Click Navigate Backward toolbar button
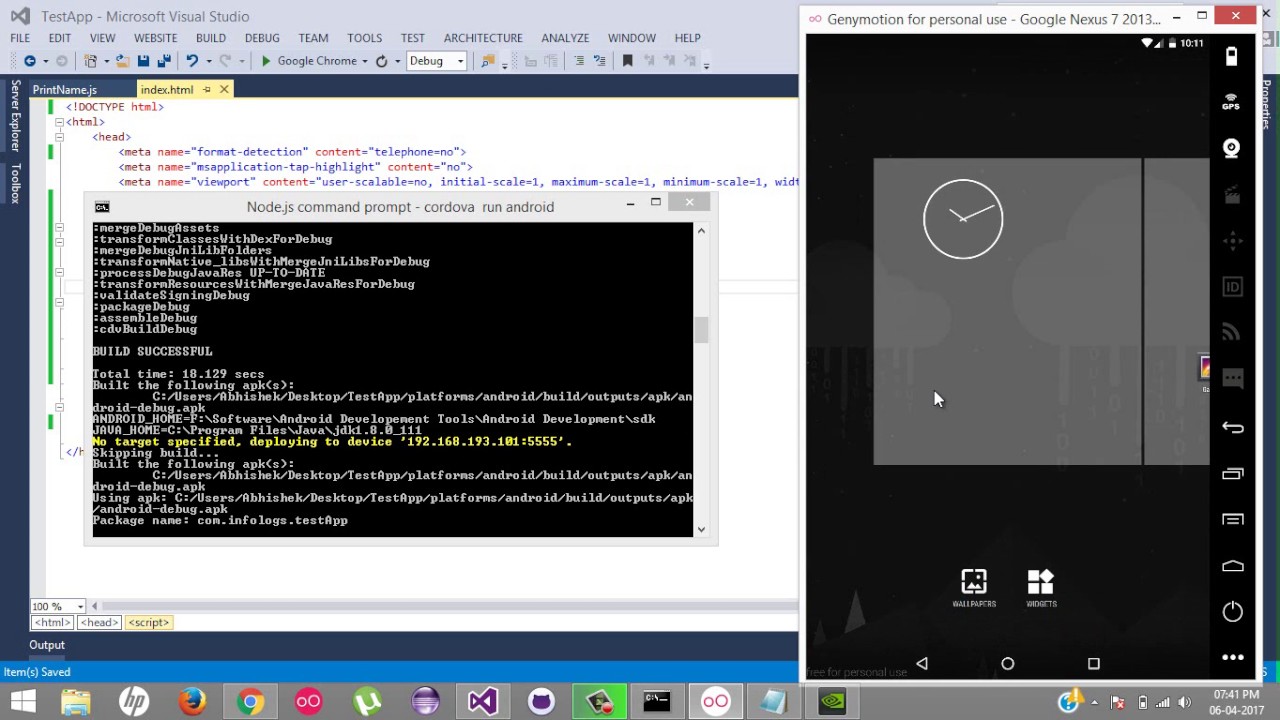This screenshot has width=1280, height=720. (x=29, y=61)
